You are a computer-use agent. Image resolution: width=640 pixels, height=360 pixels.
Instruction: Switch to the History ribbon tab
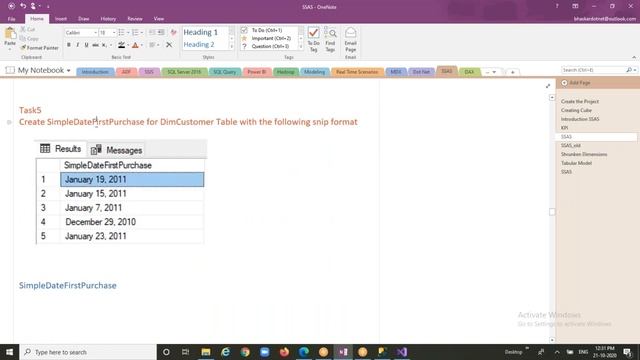(108, 19)
